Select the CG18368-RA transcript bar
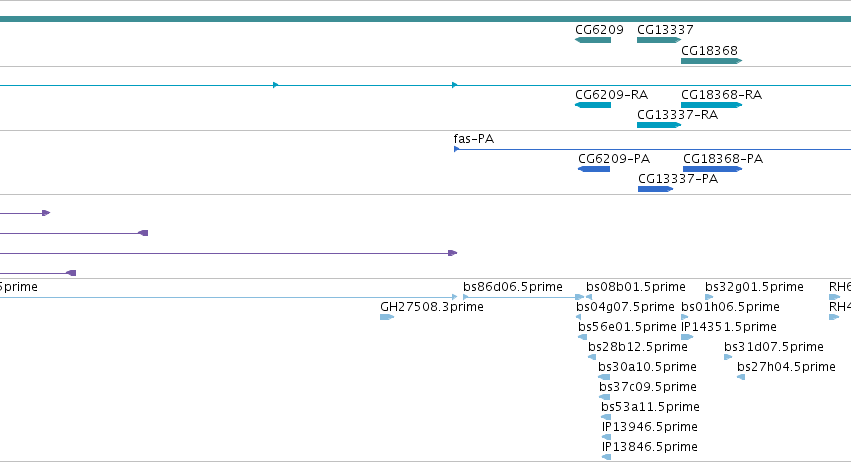 [x=712, y=105]
